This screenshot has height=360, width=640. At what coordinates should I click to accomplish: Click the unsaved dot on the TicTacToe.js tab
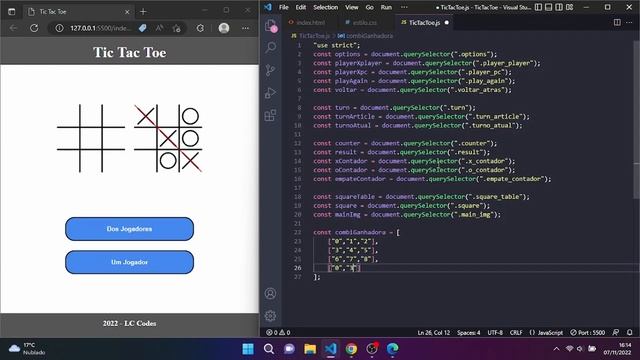(x=447, y=22)
